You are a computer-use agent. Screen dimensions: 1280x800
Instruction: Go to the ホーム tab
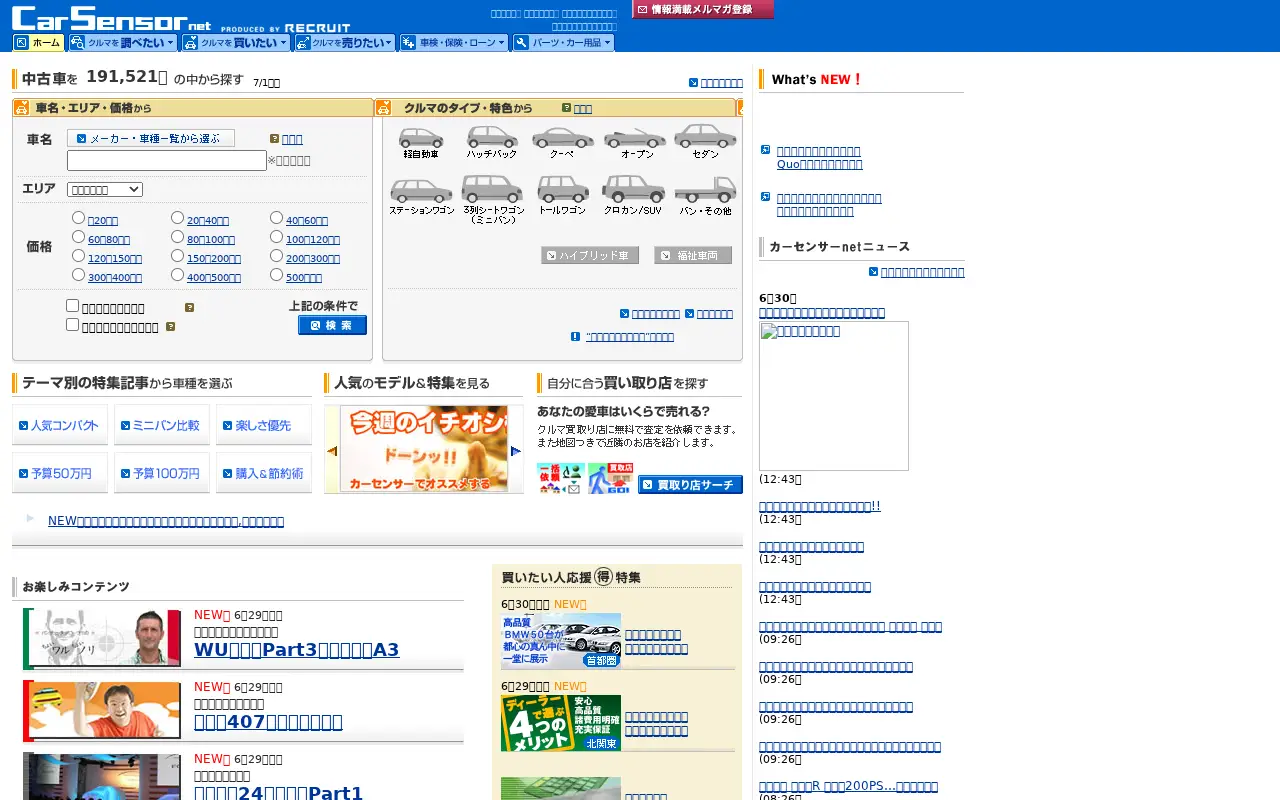coord(38,43)
